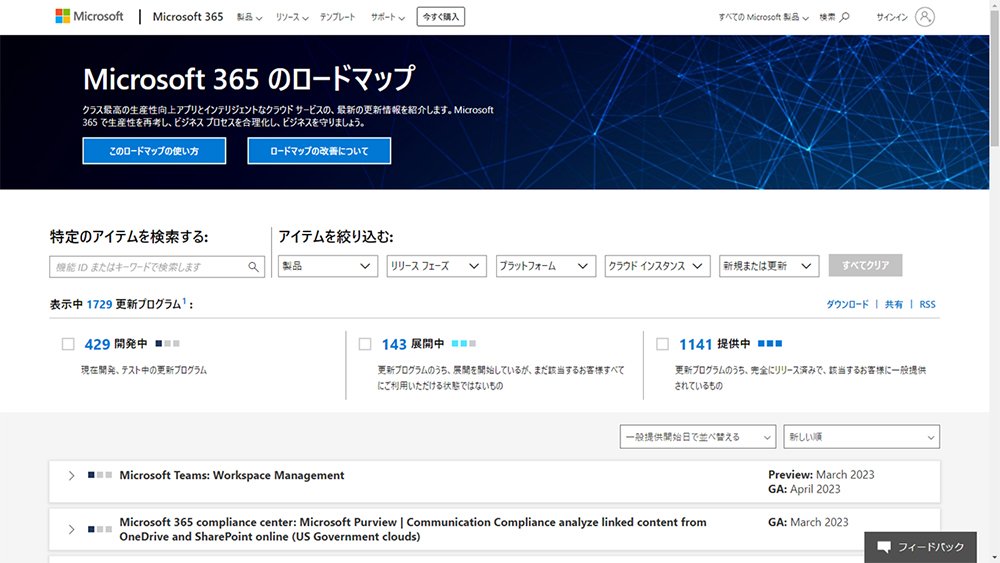Open 一般提供開始日で並べ替える sort dropdown
1000x563 pixels.
click(x=698, y=437)
